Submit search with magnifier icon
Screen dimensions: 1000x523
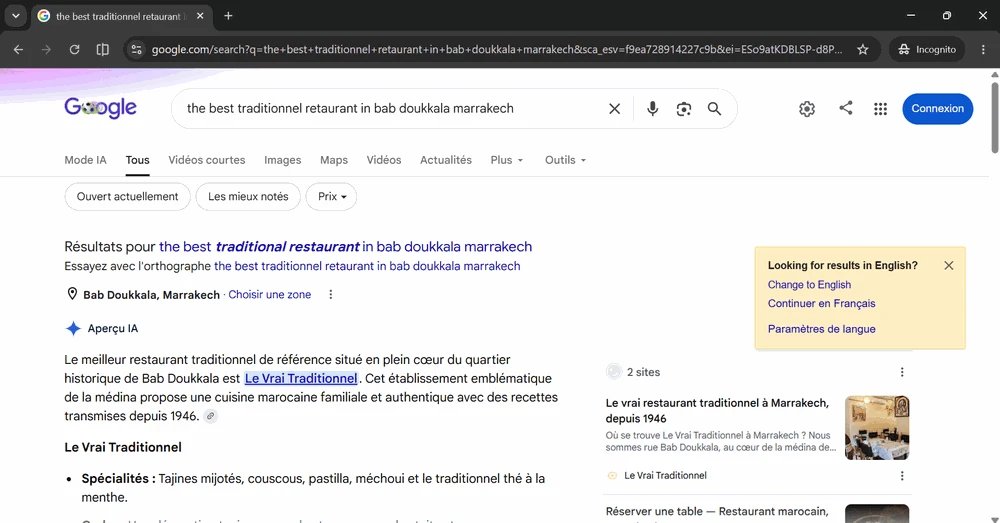pos(714,108)
